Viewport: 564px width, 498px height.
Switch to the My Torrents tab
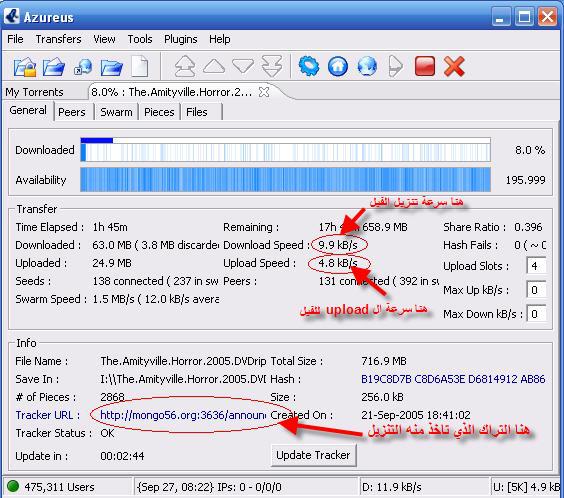pyautogui.click(x=35, y=92)
